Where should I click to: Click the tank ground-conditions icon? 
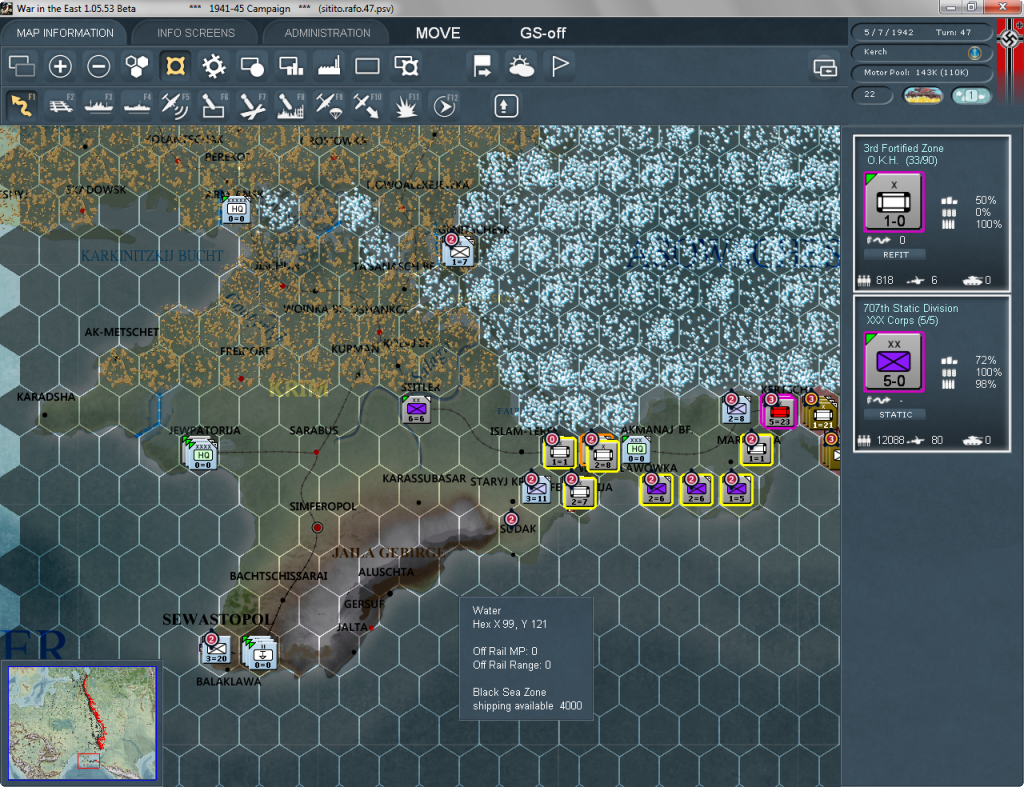click(x=922, y=95)
